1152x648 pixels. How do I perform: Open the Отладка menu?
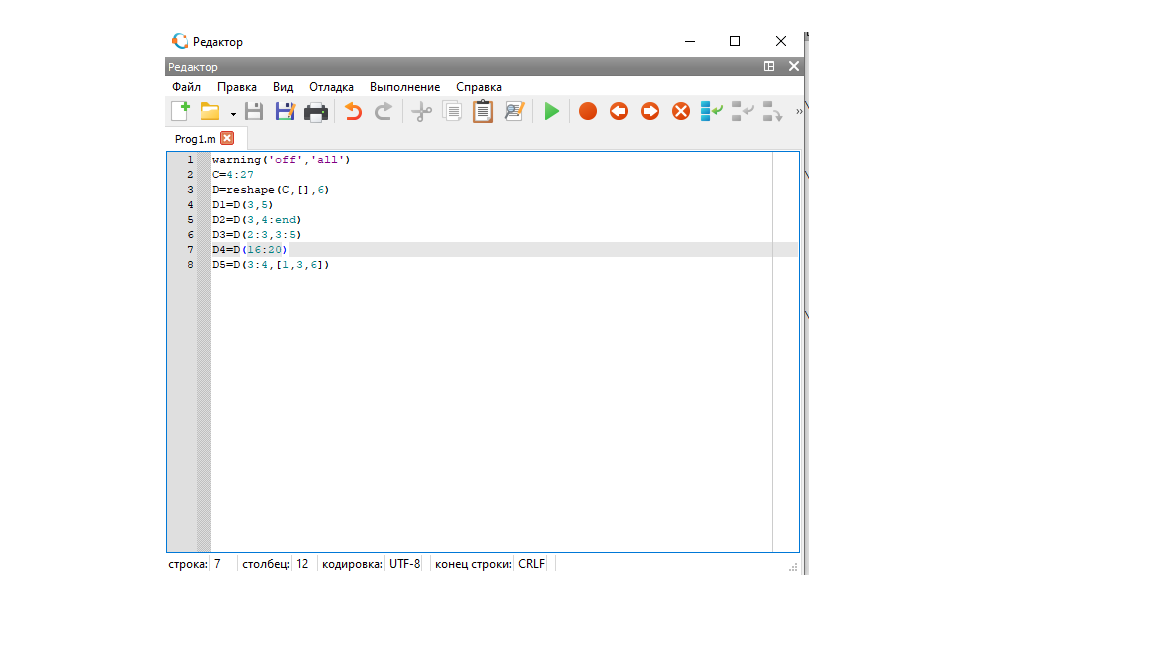(x=331, y=87)
